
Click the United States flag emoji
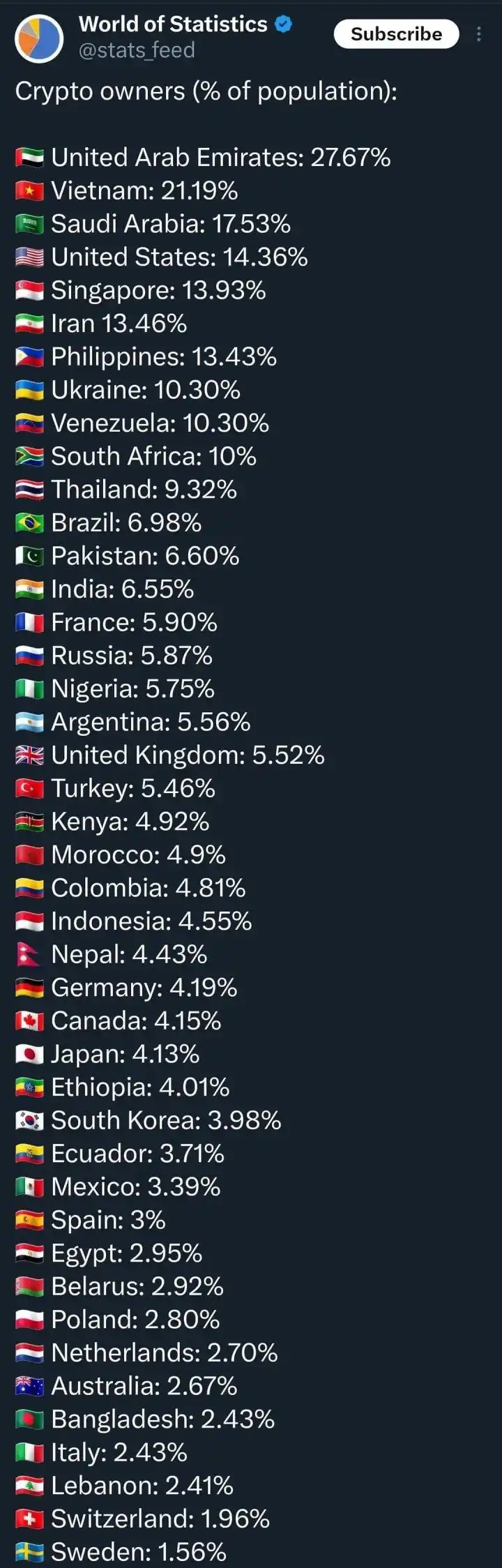pyautogui.click(x=30, y=258)
